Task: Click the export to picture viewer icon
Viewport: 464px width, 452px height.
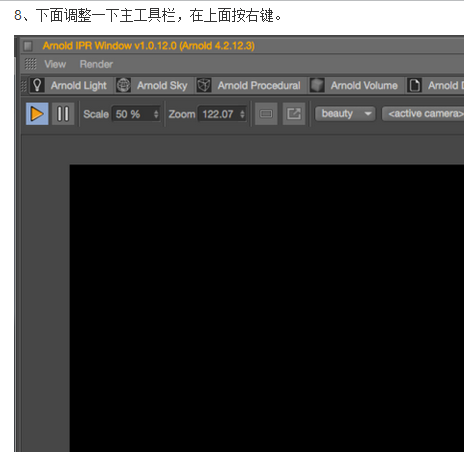Action: click(x=294, y=114)
